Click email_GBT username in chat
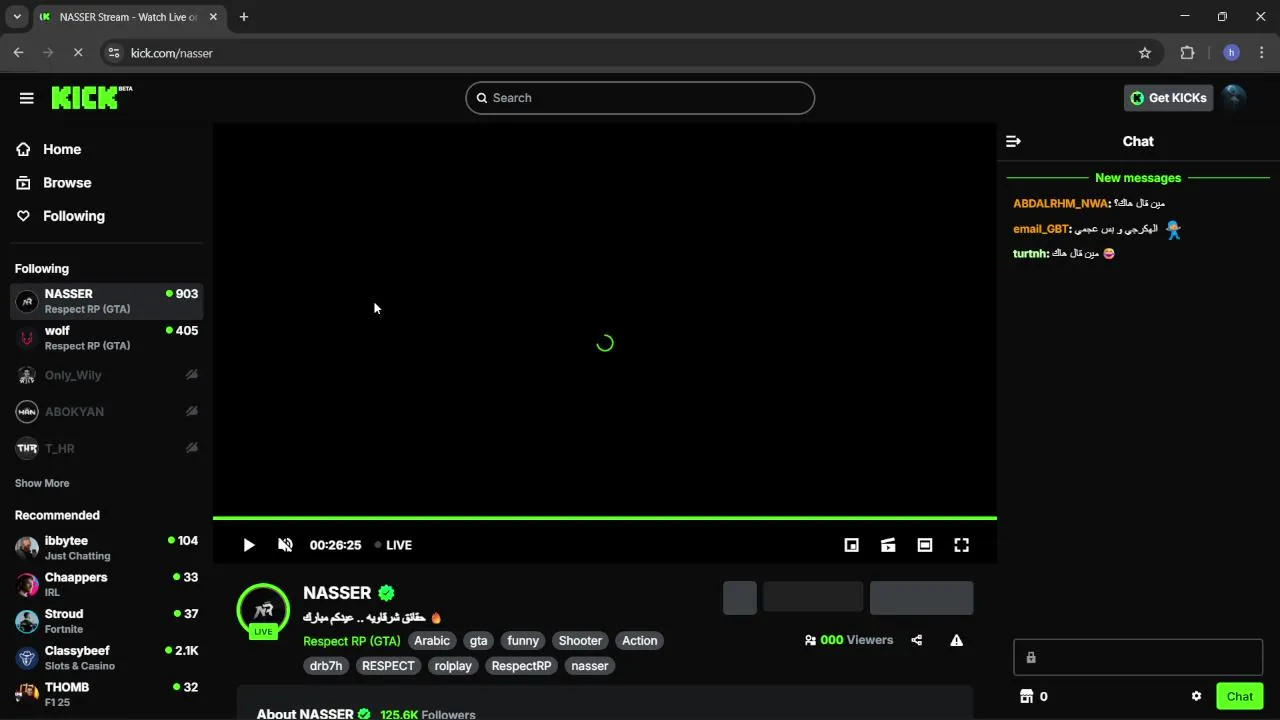Viewport: 1280px width, 720px height. pos(1041,229)
